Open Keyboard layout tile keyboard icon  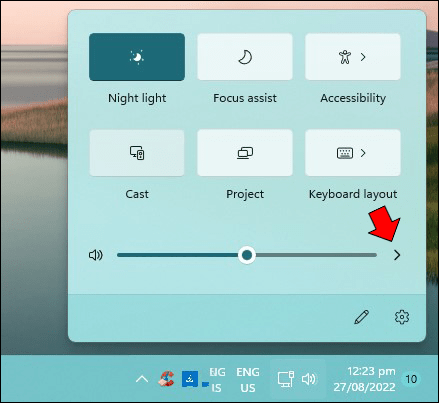click(x=345, y=153)
